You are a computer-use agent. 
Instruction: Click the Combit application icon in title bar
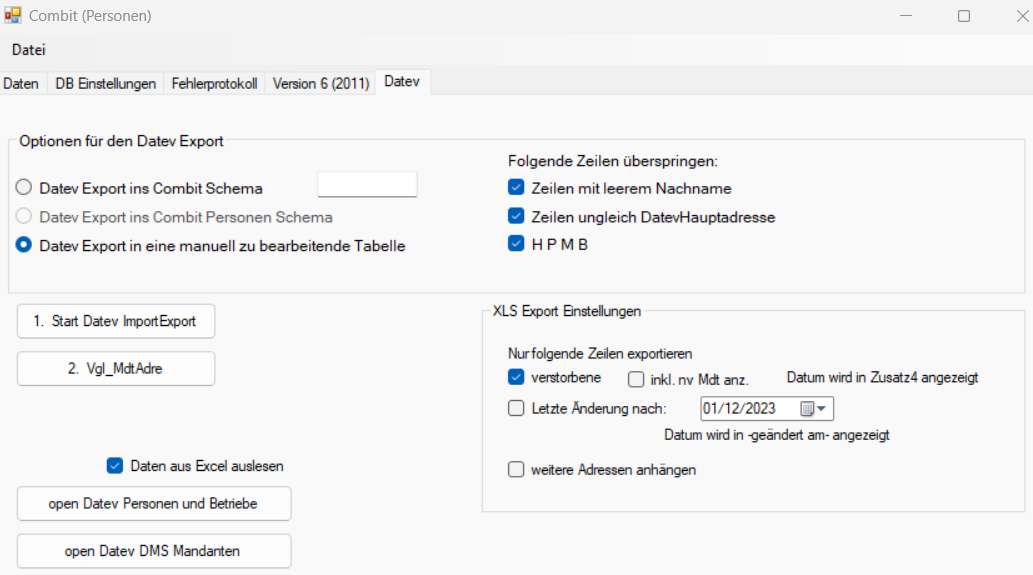[13, 15]
